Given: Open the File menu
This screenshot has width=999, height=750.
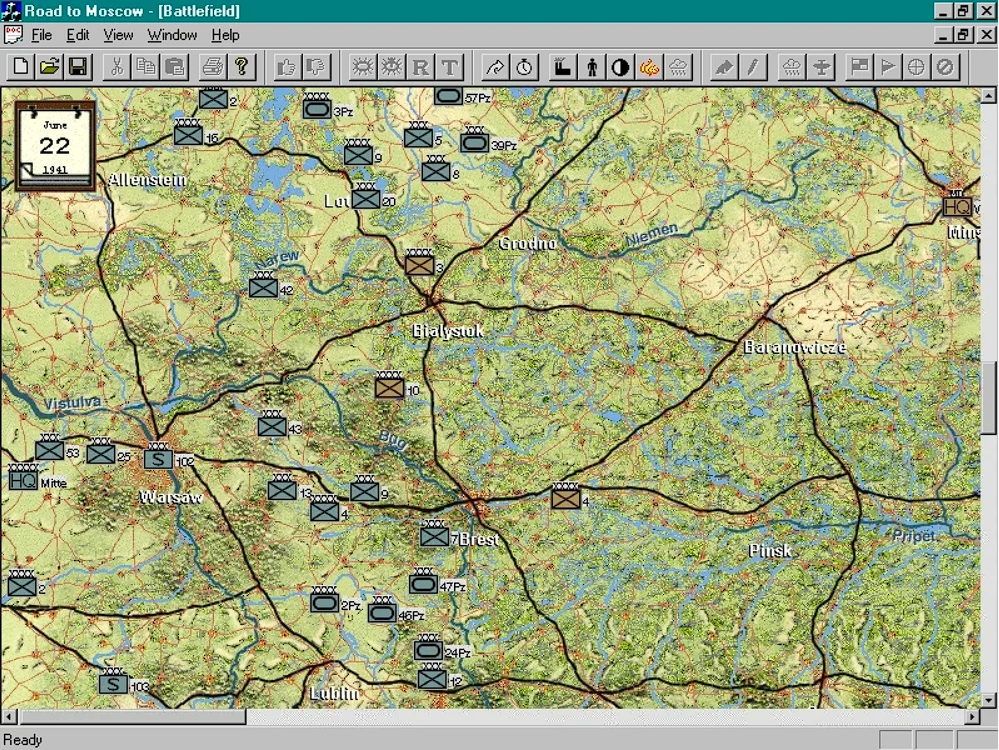Looking at the screenshot, I should pyautogui.click(x=41, y=35).
